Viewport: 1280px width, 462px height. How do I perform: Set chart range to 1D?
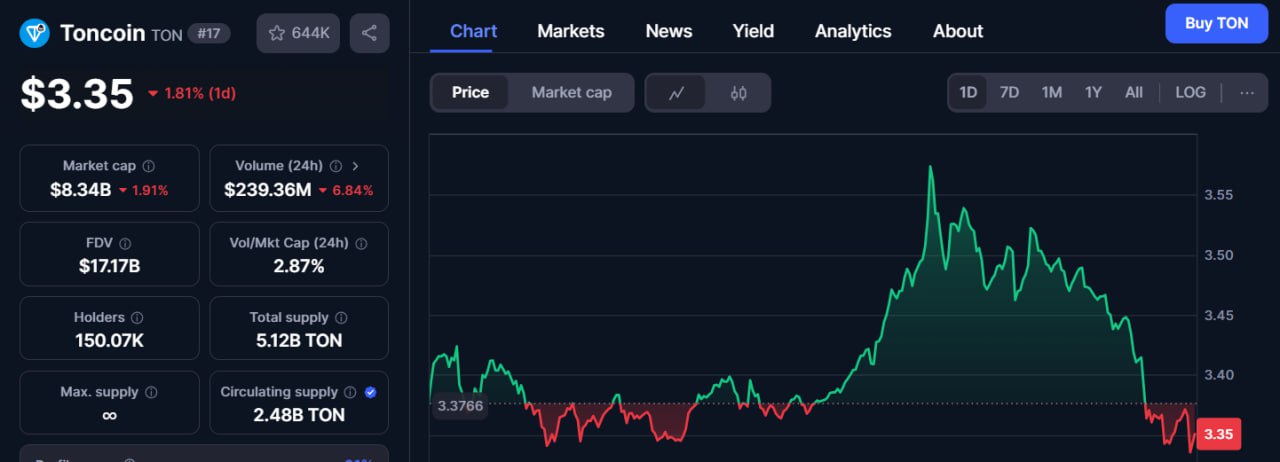tap(968, 92)
